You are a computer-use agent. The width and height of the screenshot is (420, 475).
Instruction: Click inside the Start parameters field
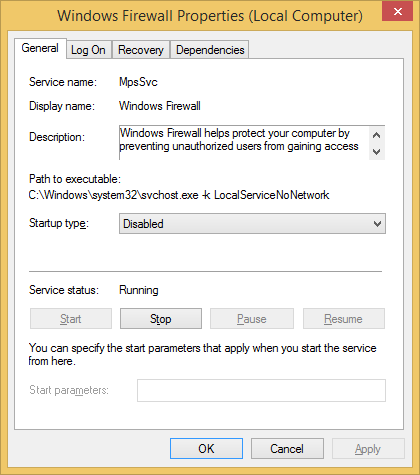pyautogui.click(x=261, y=390)
